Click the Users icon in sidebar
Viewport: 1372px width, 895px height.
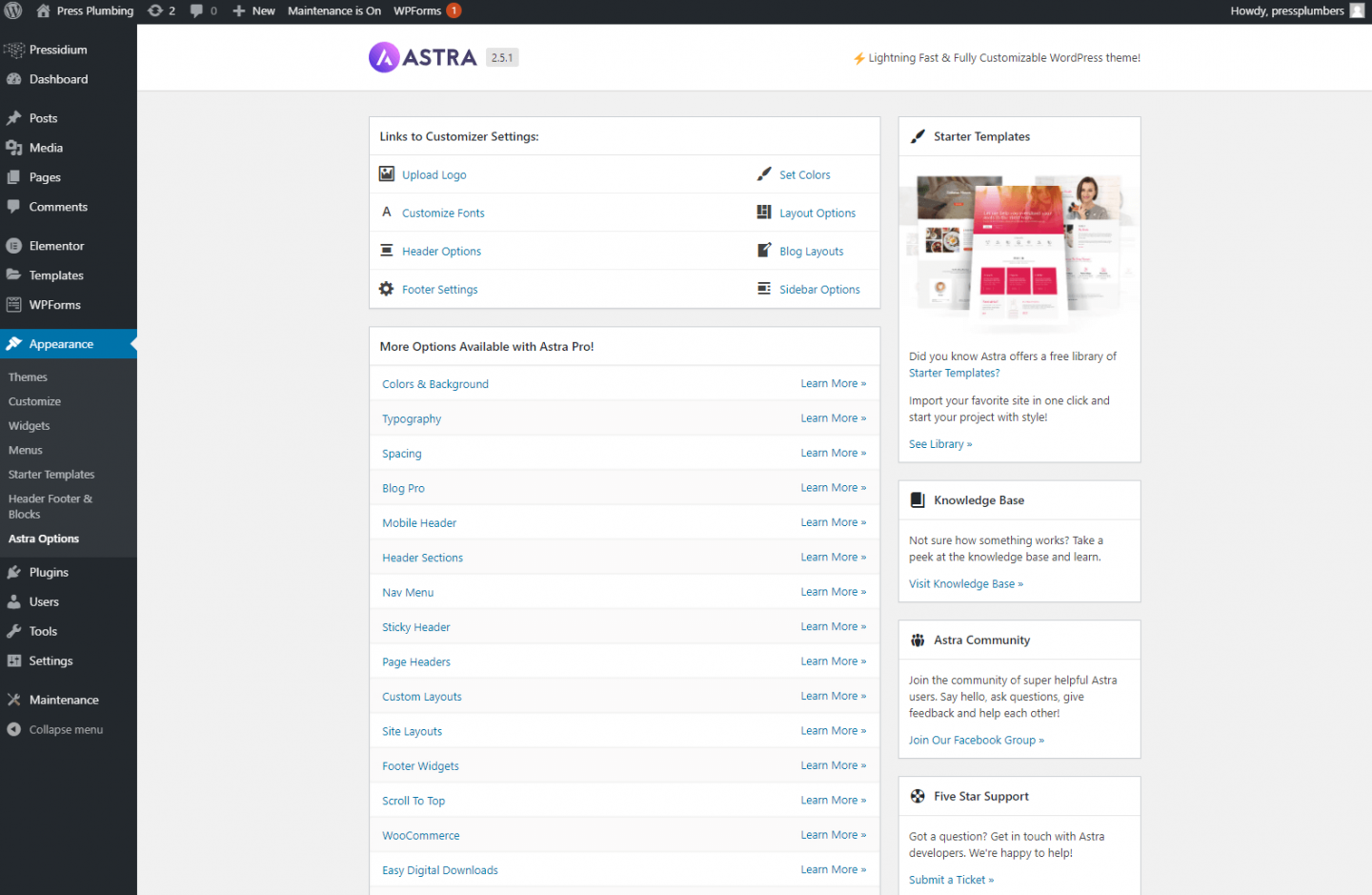click(x=14, y=601)
